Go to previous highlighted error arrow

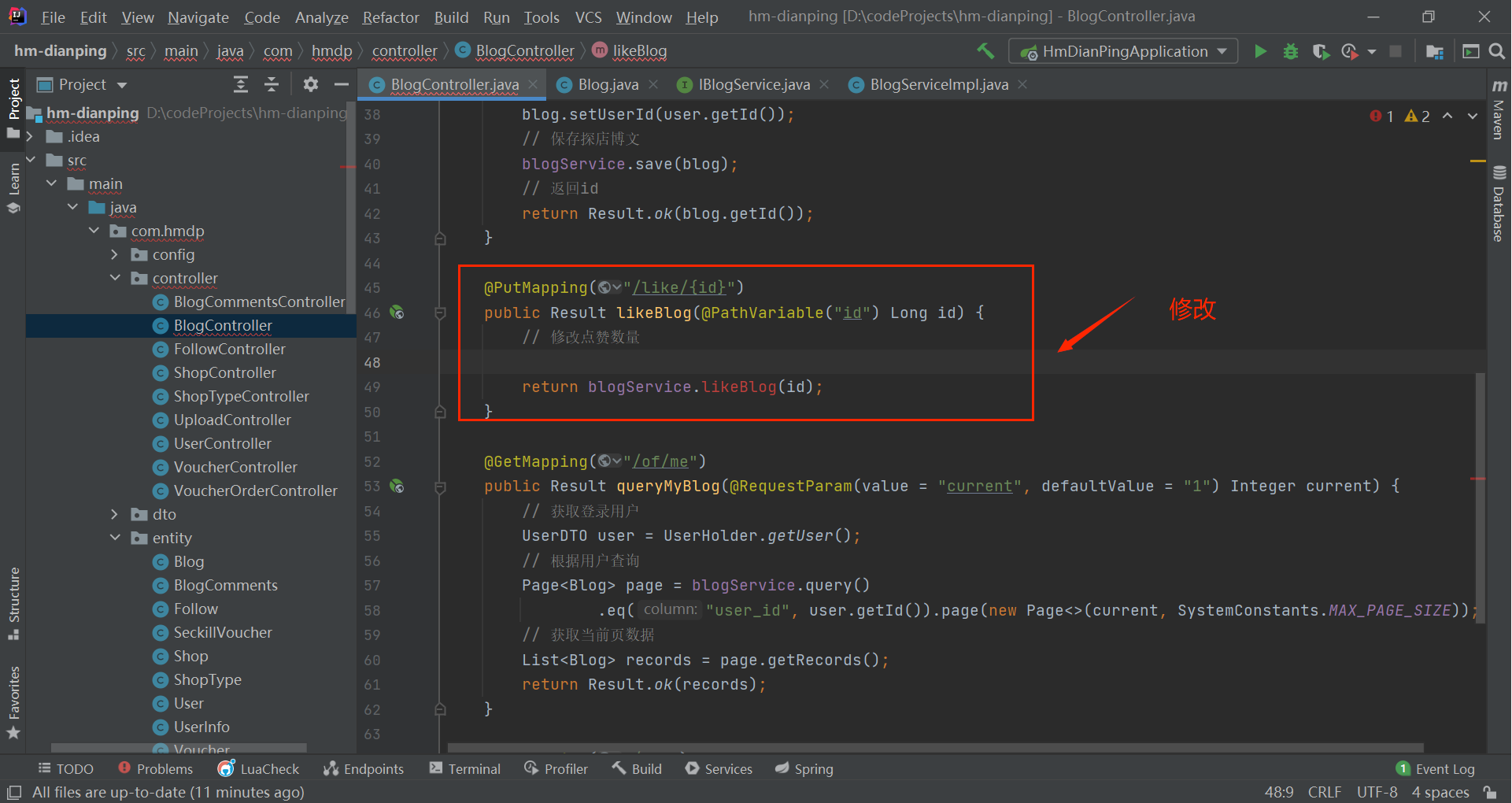pyautogui.click(x=1447, y=116)
